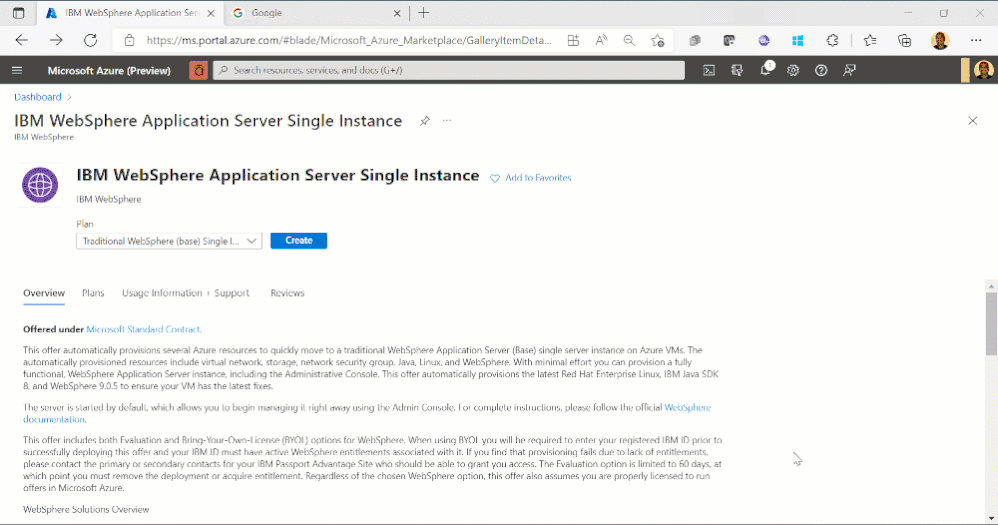This screenshot has width=998, height=525.
Task: Open browser Collections icon
Action: pyautogui.click(x=904, y=40)
